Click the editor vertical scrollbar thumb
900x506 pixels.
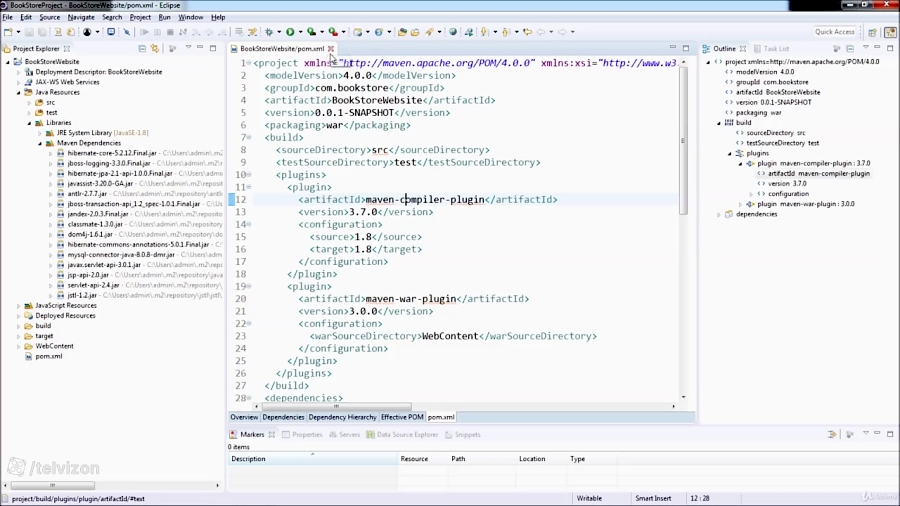(x=683, y=141)
